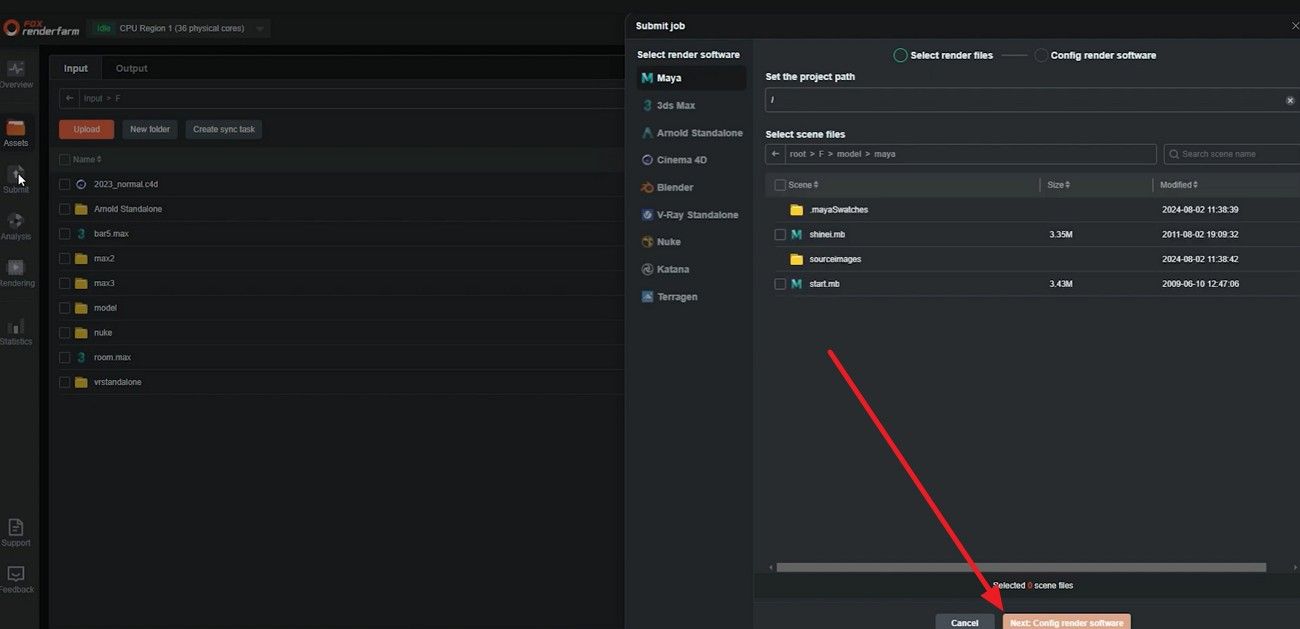This screenshot has height=629, width=1300.
Task: Open Support from the left sidebar
Action: click(16, 530)
